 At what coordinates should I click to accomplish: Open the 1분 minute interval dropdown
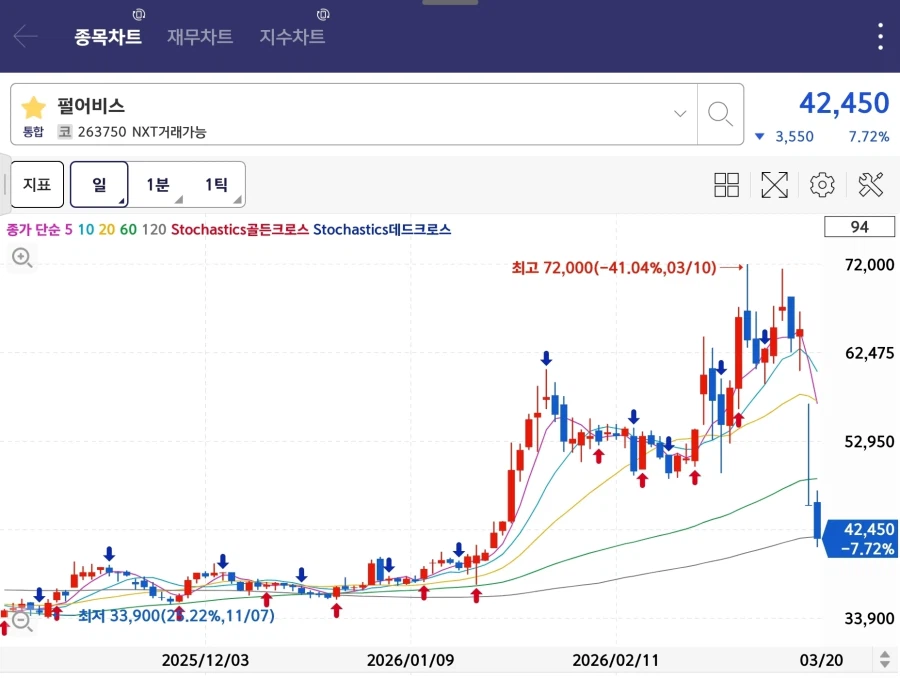pyautogui.click(x=158, y=184)
